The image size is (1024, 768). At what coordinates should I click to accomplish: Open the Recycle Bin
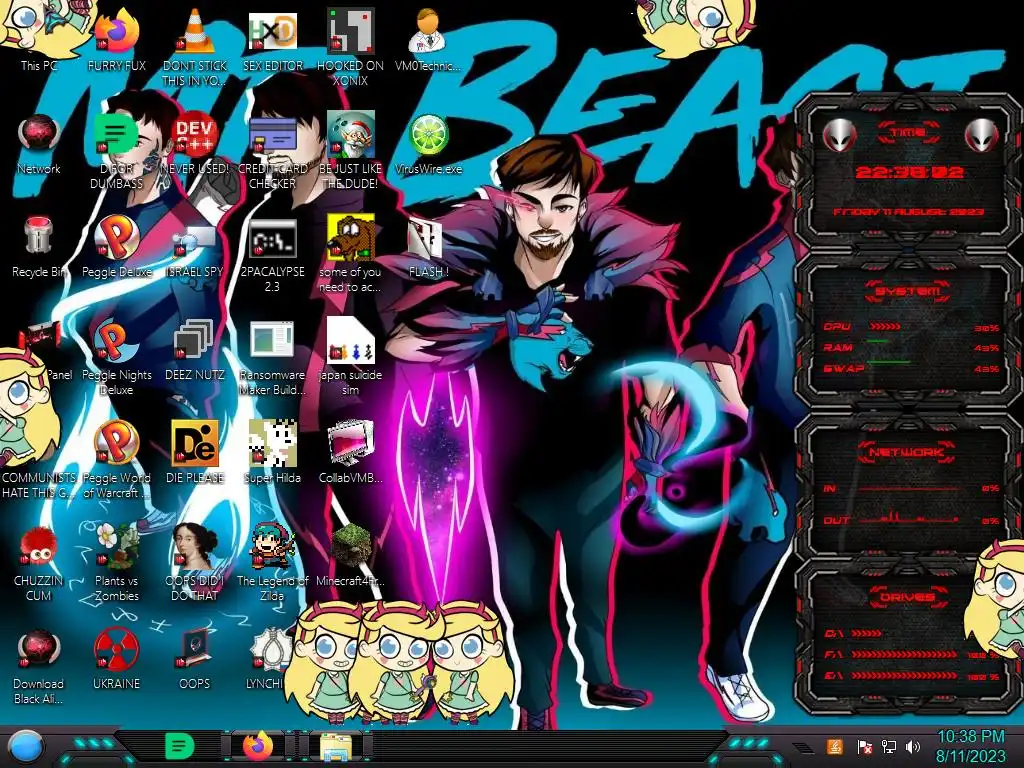click(x=39, y=247)
